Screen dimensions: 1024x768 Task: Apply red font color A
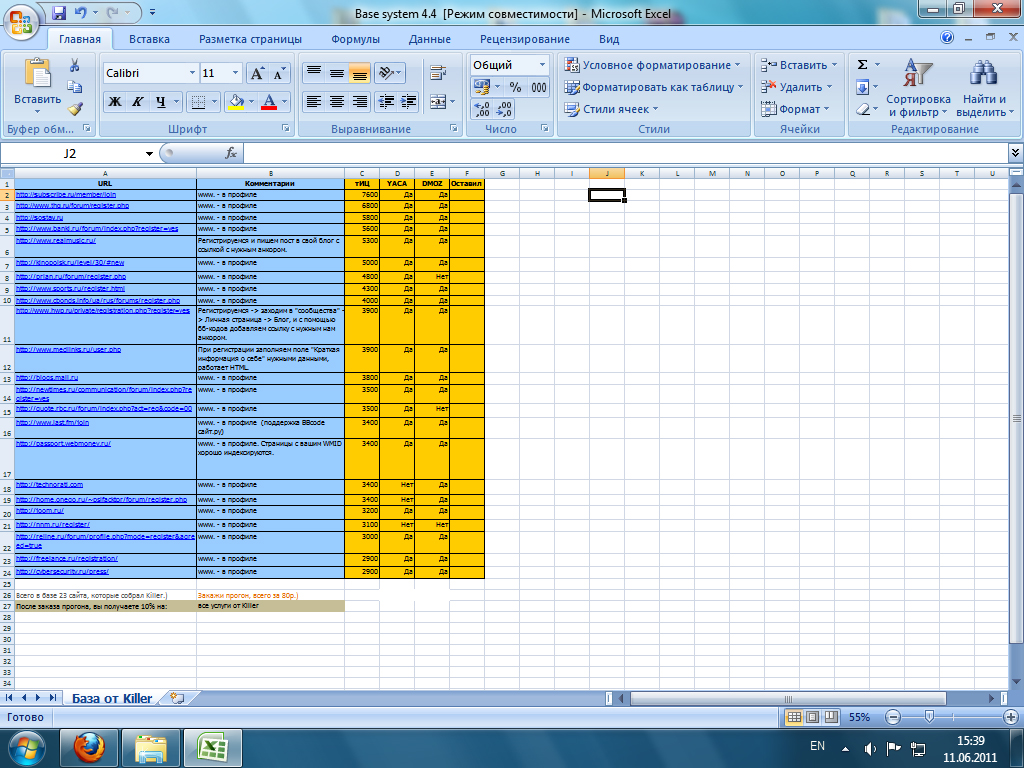[268, 101]
